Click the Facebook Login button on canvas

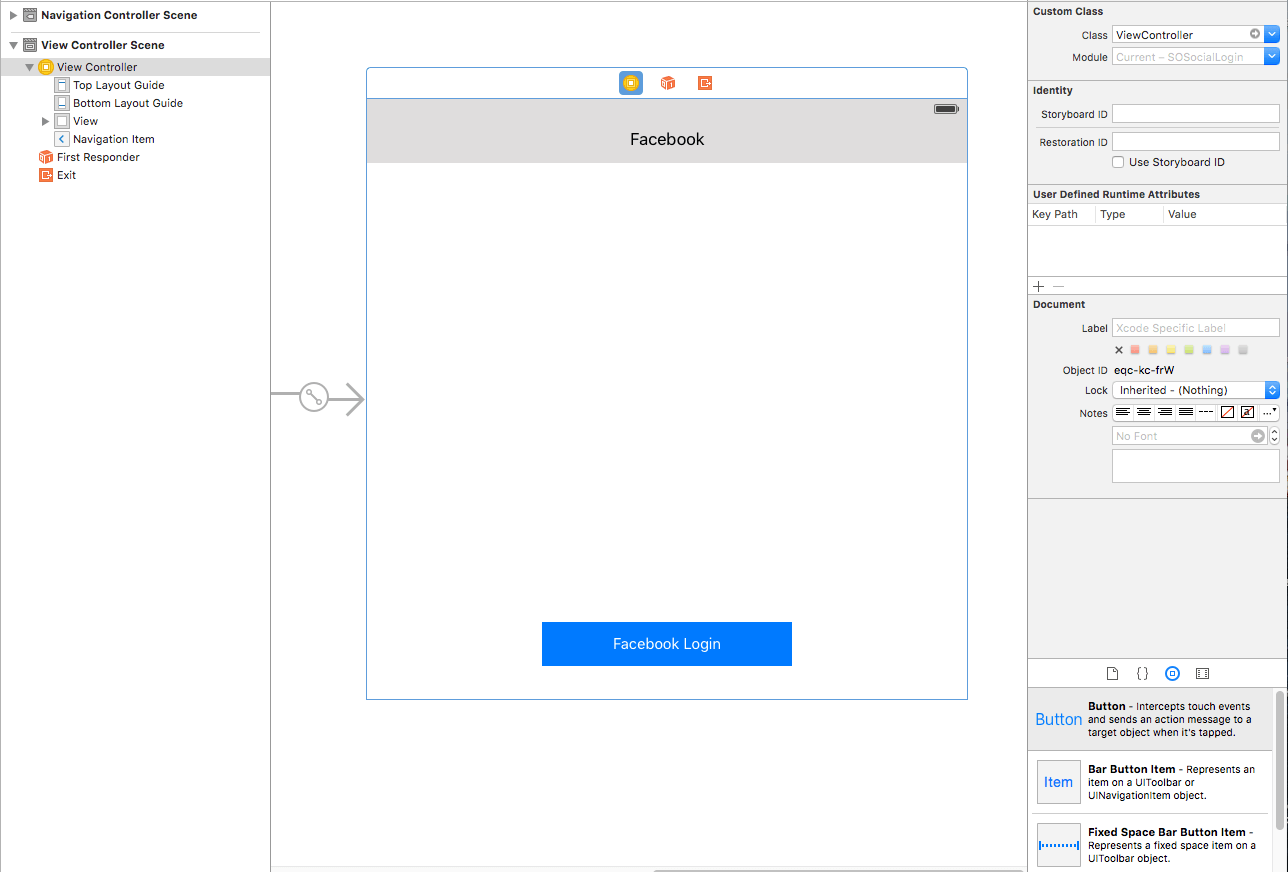click(x=667, y=644)
